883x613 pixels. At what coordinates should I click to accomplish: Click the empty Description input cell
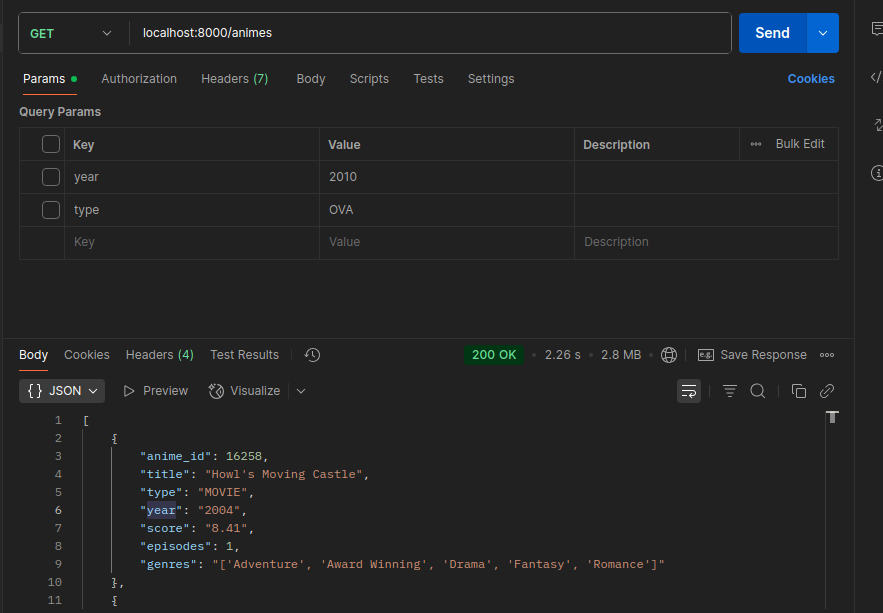(x=706, y=243)
